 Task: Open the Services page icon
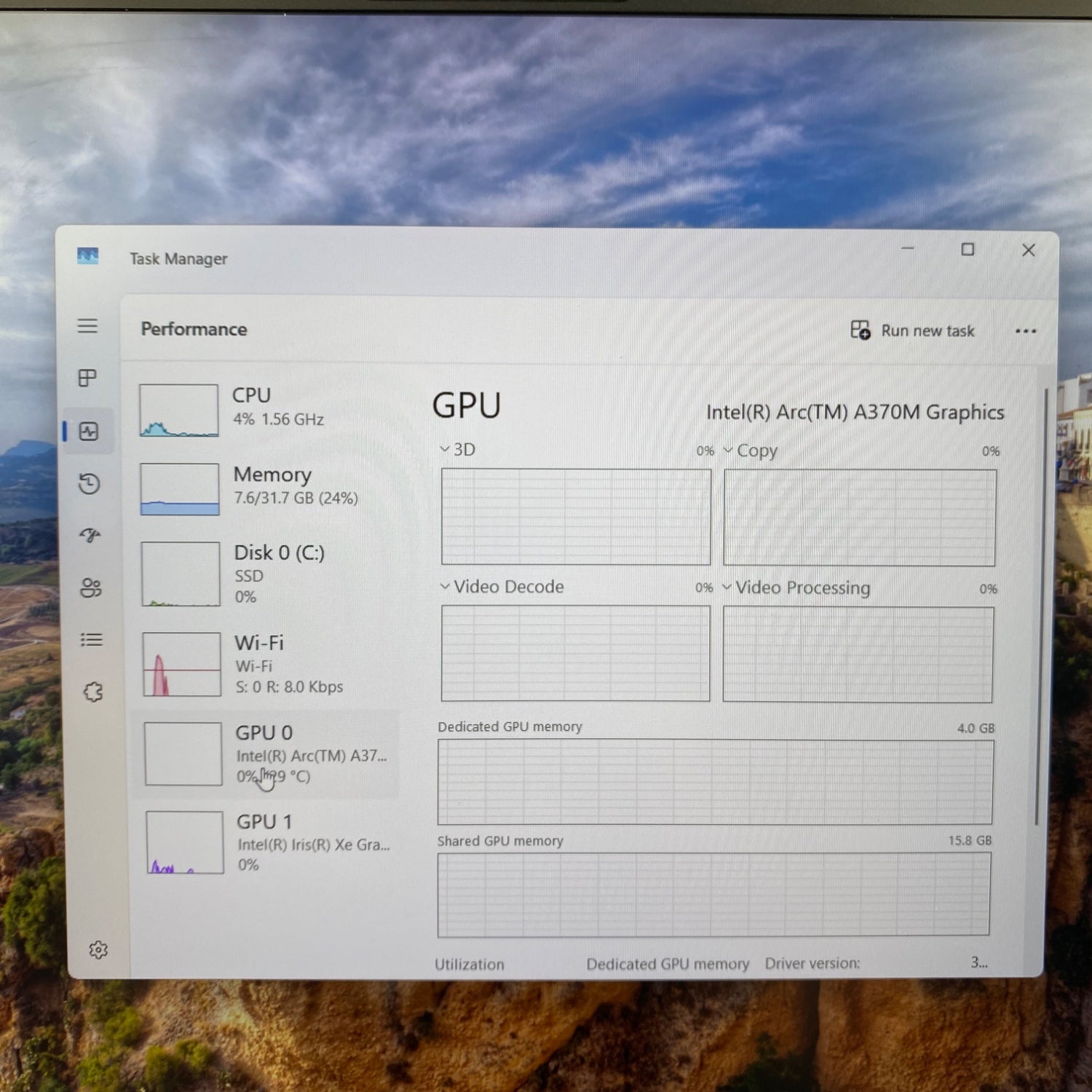click(x=93, y=692)
